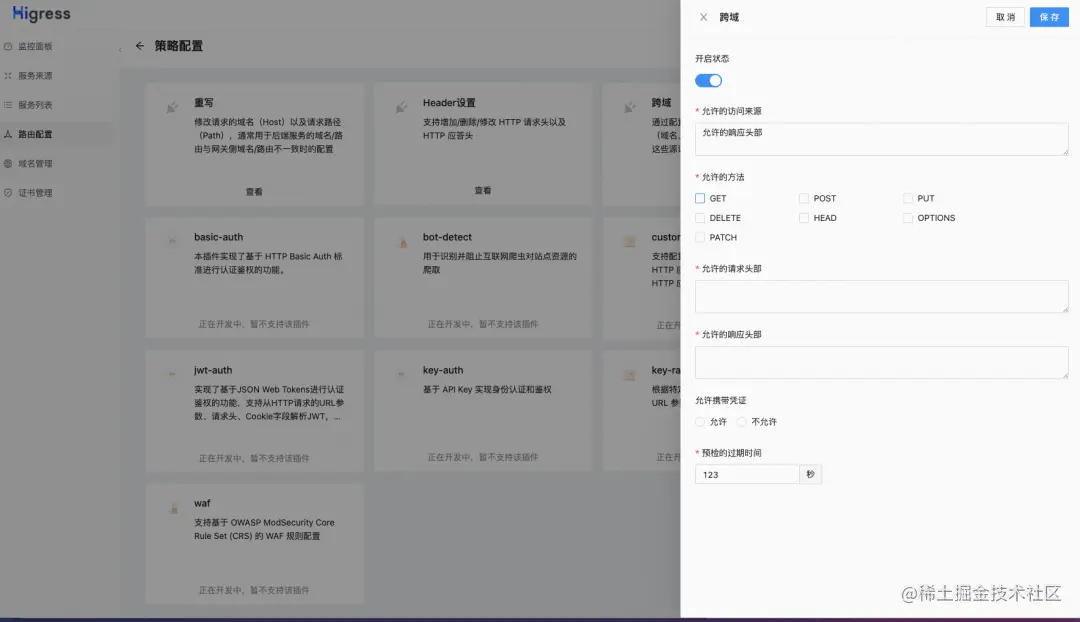This screenshot has height=622, width=1080.
Task: Check the DELETE method checkbox
Action: click(700, 218)
